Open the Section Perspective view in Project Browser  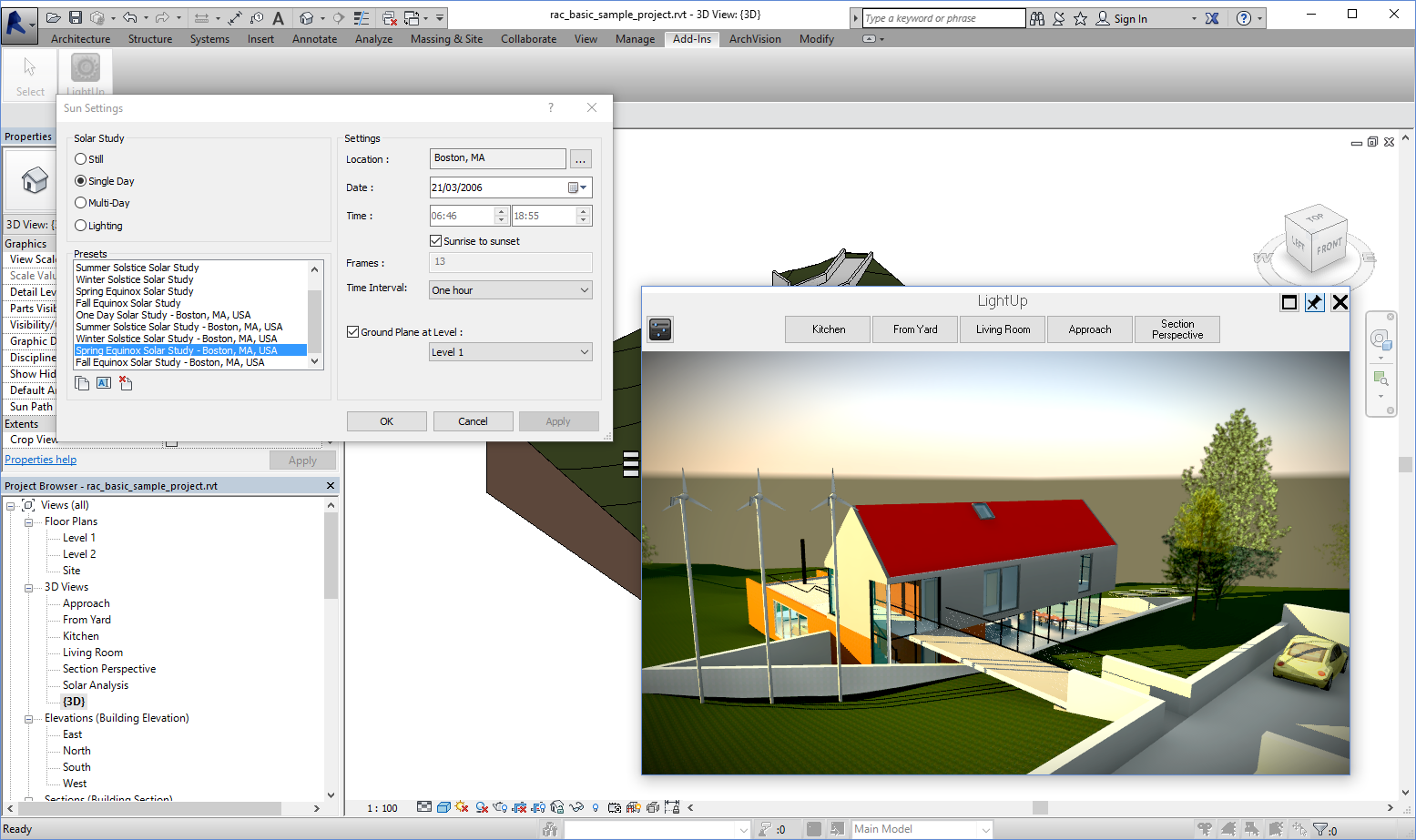[x=109, y=668]
